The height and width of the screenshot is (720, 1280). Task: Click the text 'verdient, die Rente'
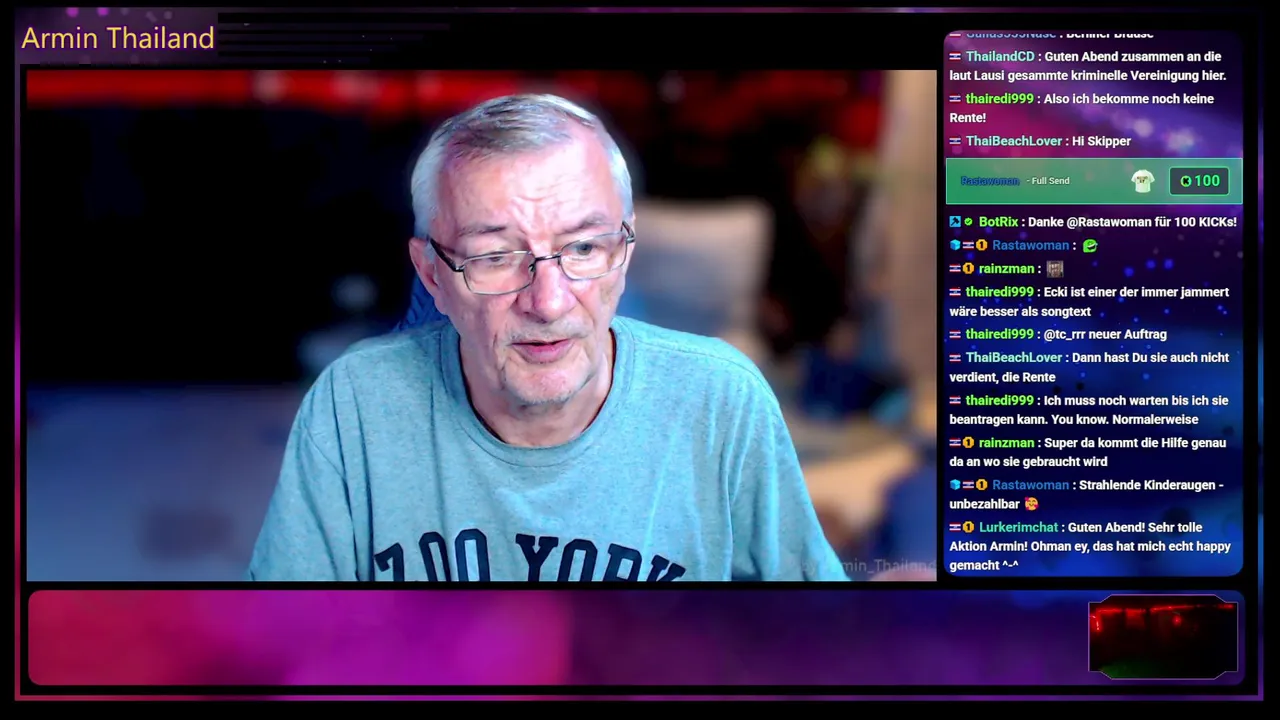pos(1002,377)
